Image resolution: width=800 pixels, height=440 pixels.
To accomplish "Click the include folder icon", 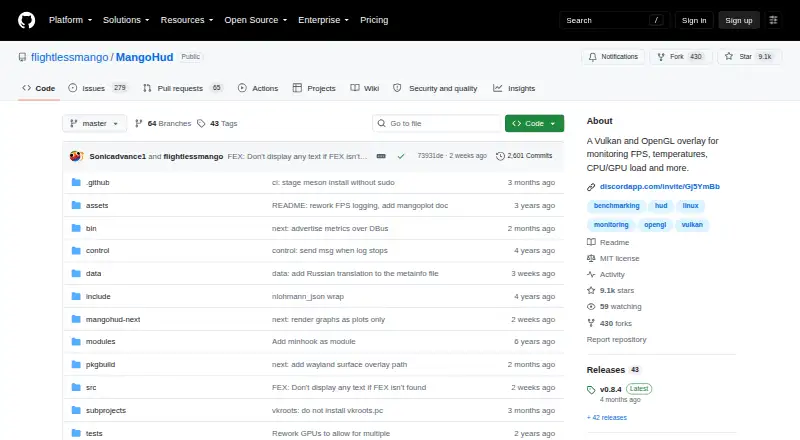I will [x=76, y=297].
